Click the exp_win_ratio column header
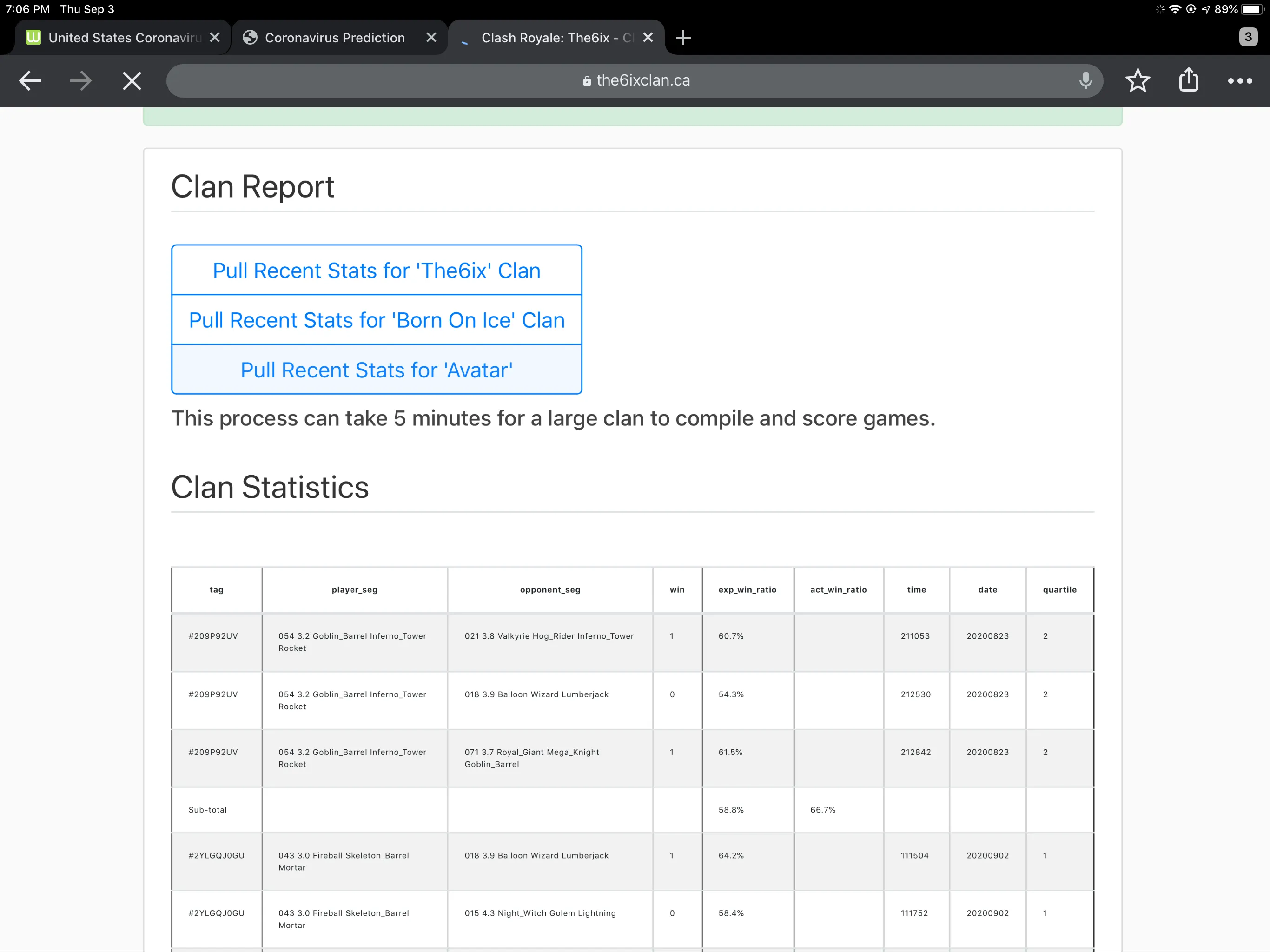Viewport: 1270px width, 952px height. pos(747,590)
